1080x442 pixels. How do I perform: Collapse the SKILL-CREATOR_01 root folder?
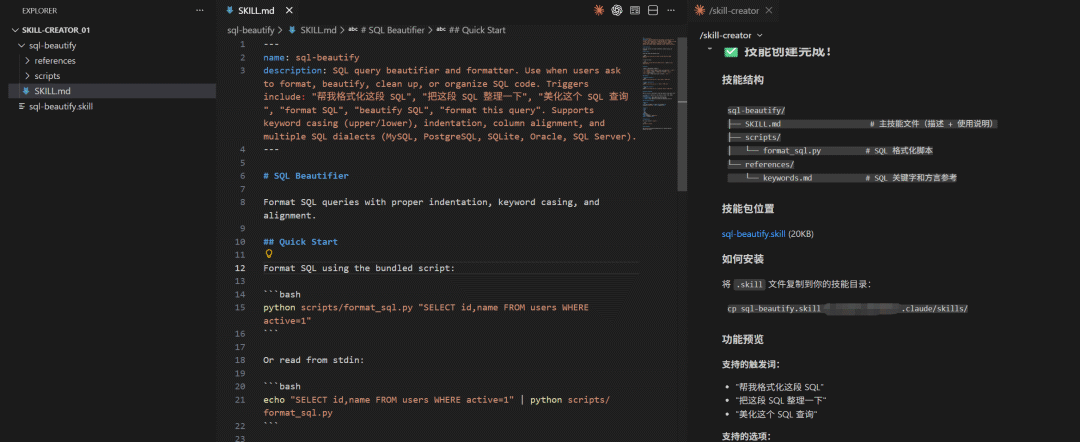coord(16,30)
